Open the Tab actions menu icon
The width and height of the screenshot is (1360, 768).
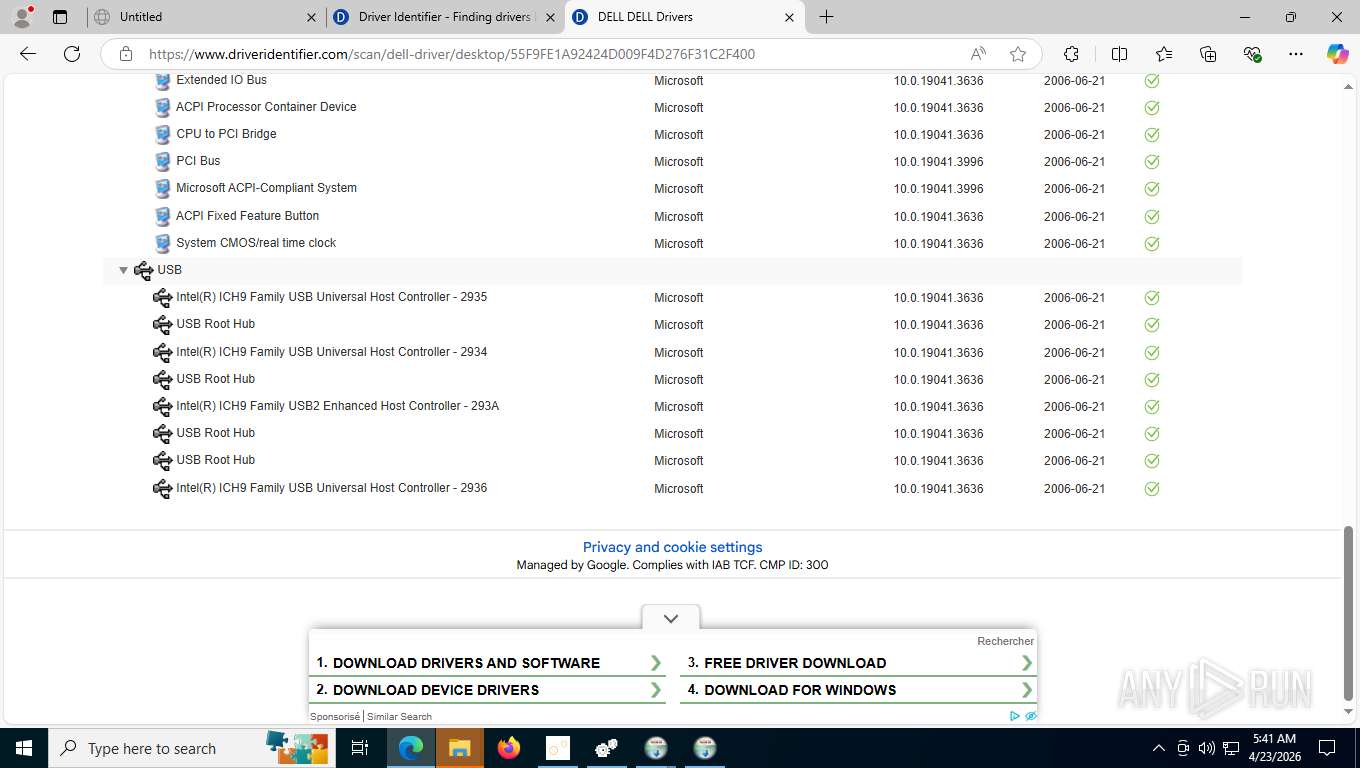pos(60,17)
